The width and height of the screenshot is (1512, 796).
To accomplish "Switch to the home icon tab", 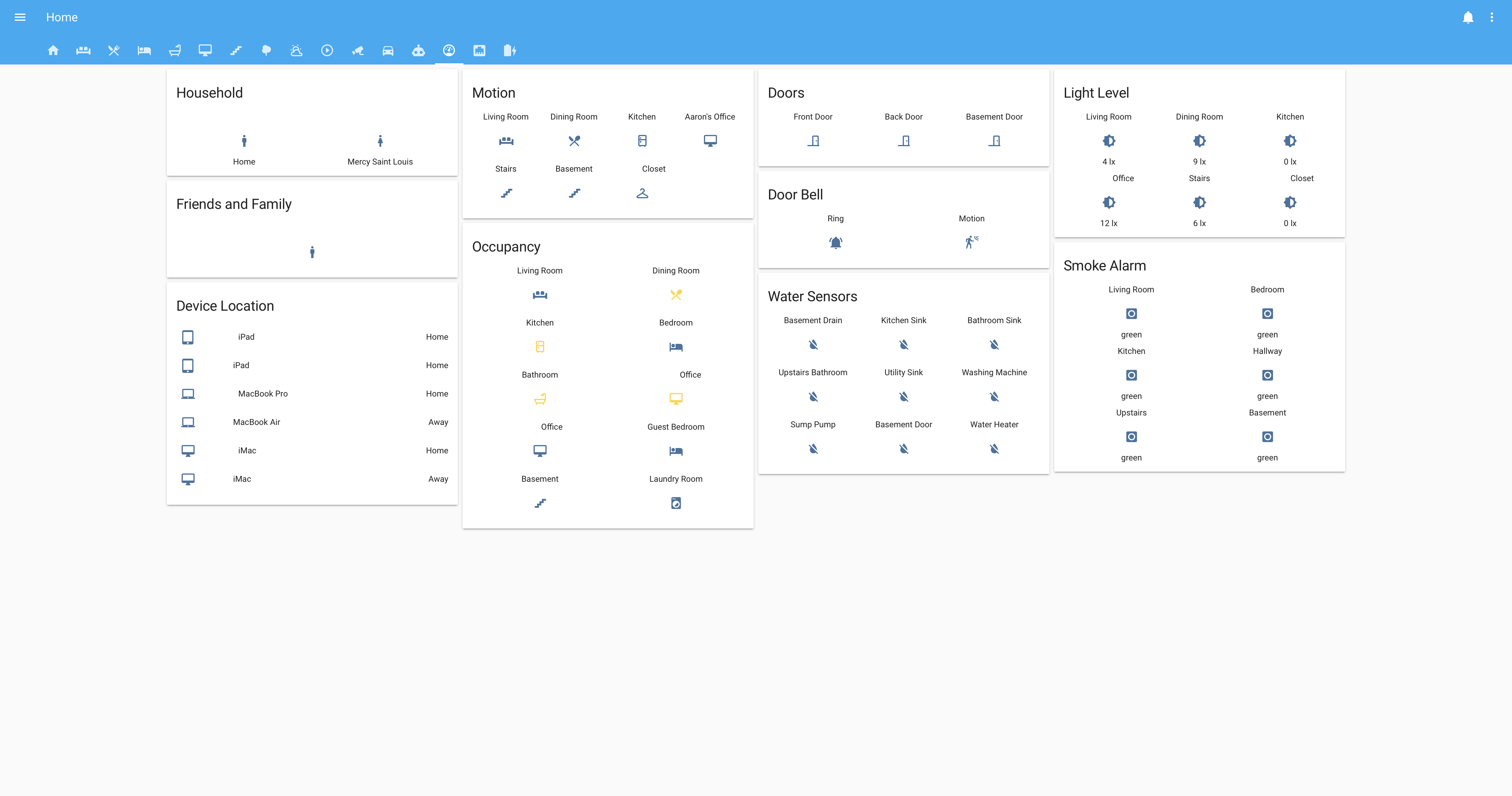I will [53, 51].
